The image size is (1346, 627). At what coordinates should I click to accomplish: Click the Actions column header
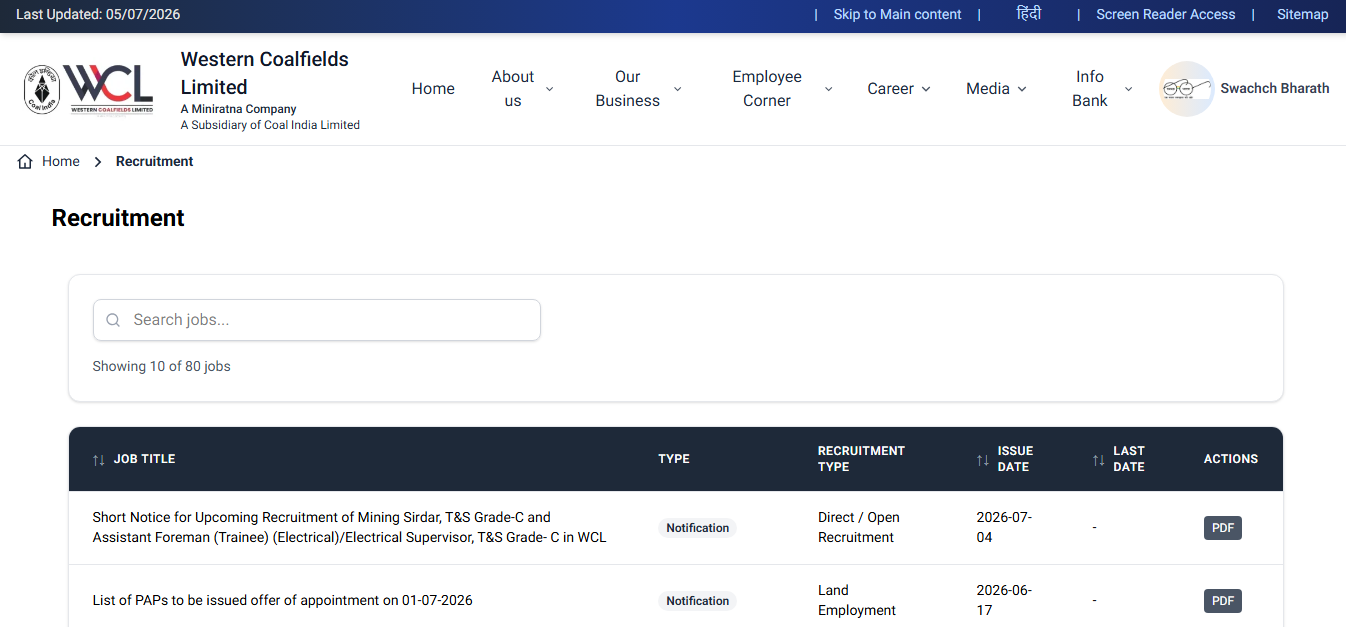(x=1231, y=459)
